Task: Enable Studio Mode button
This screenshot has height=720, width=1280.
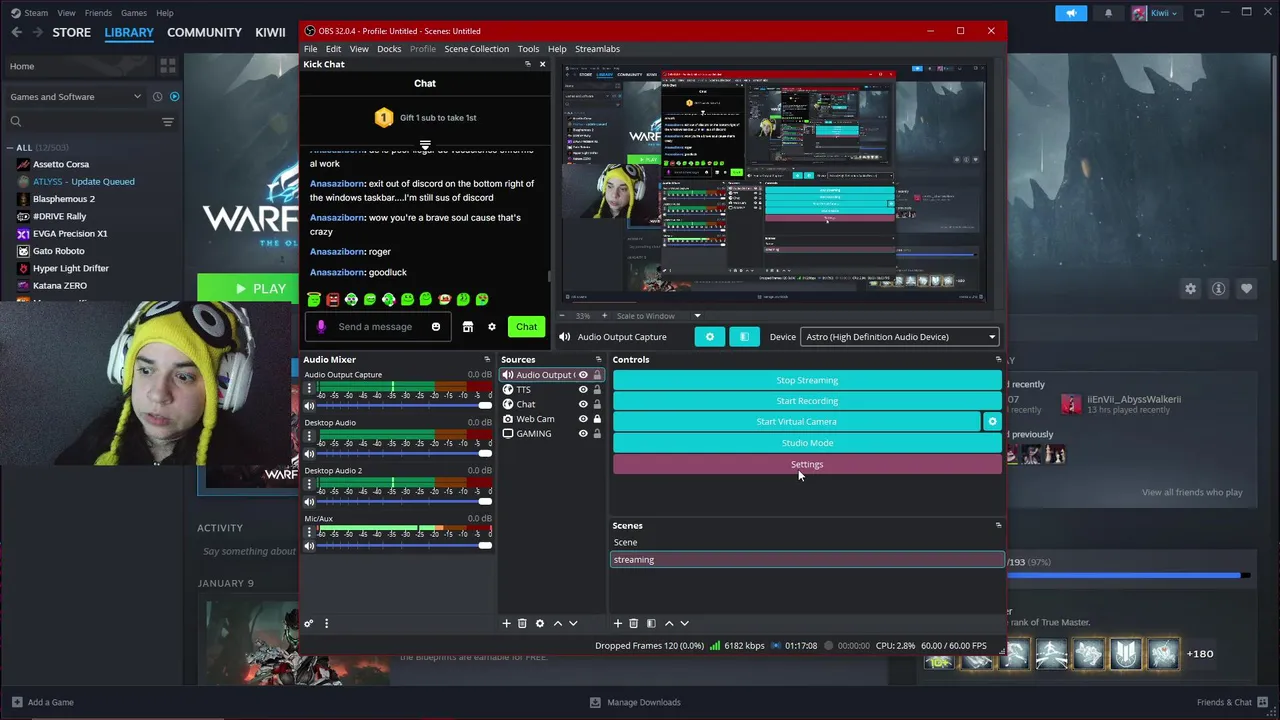Action: (807, 443)
